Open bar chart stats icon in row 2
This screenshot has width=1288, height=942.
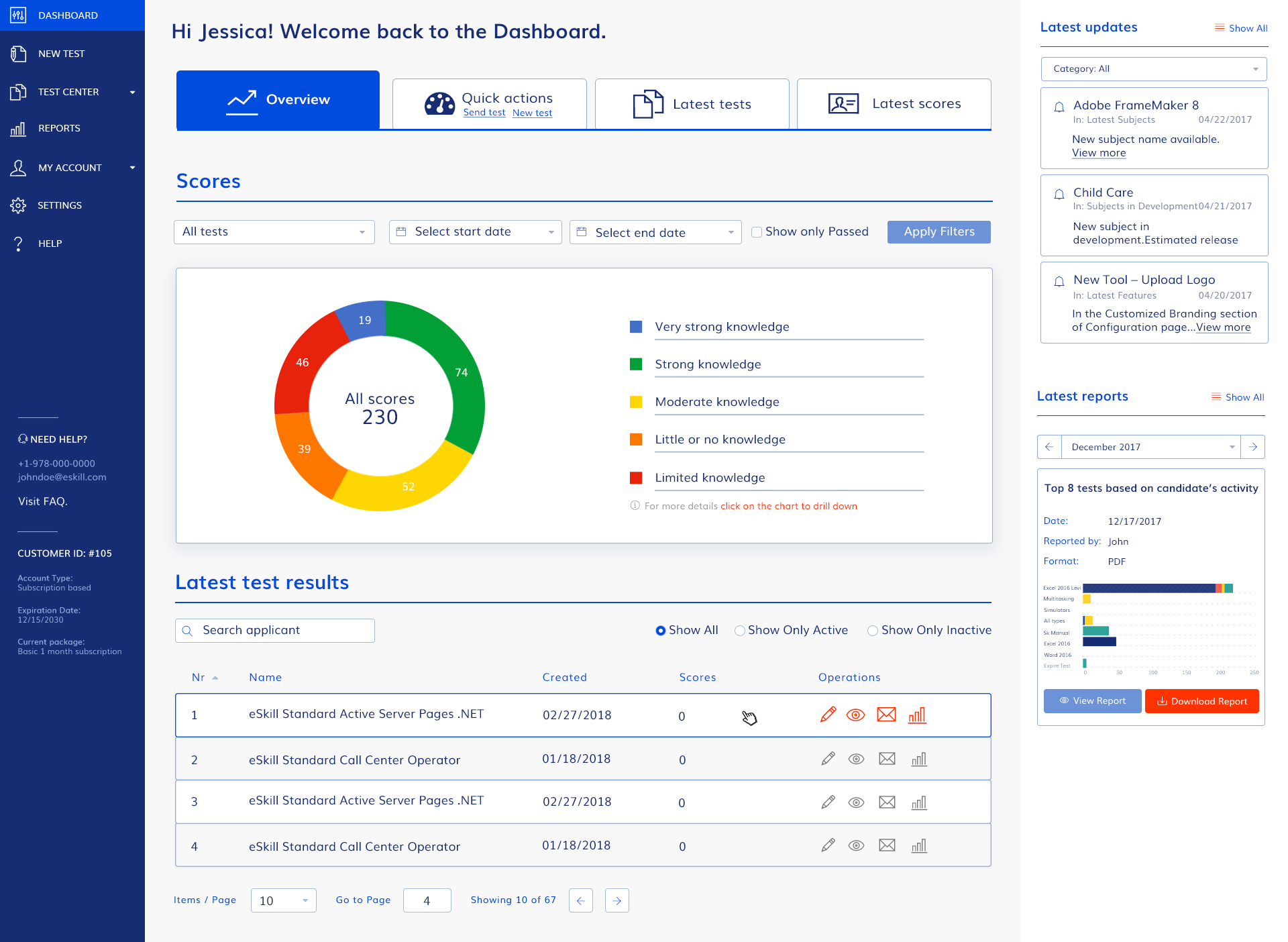click(x=919, y=760)
